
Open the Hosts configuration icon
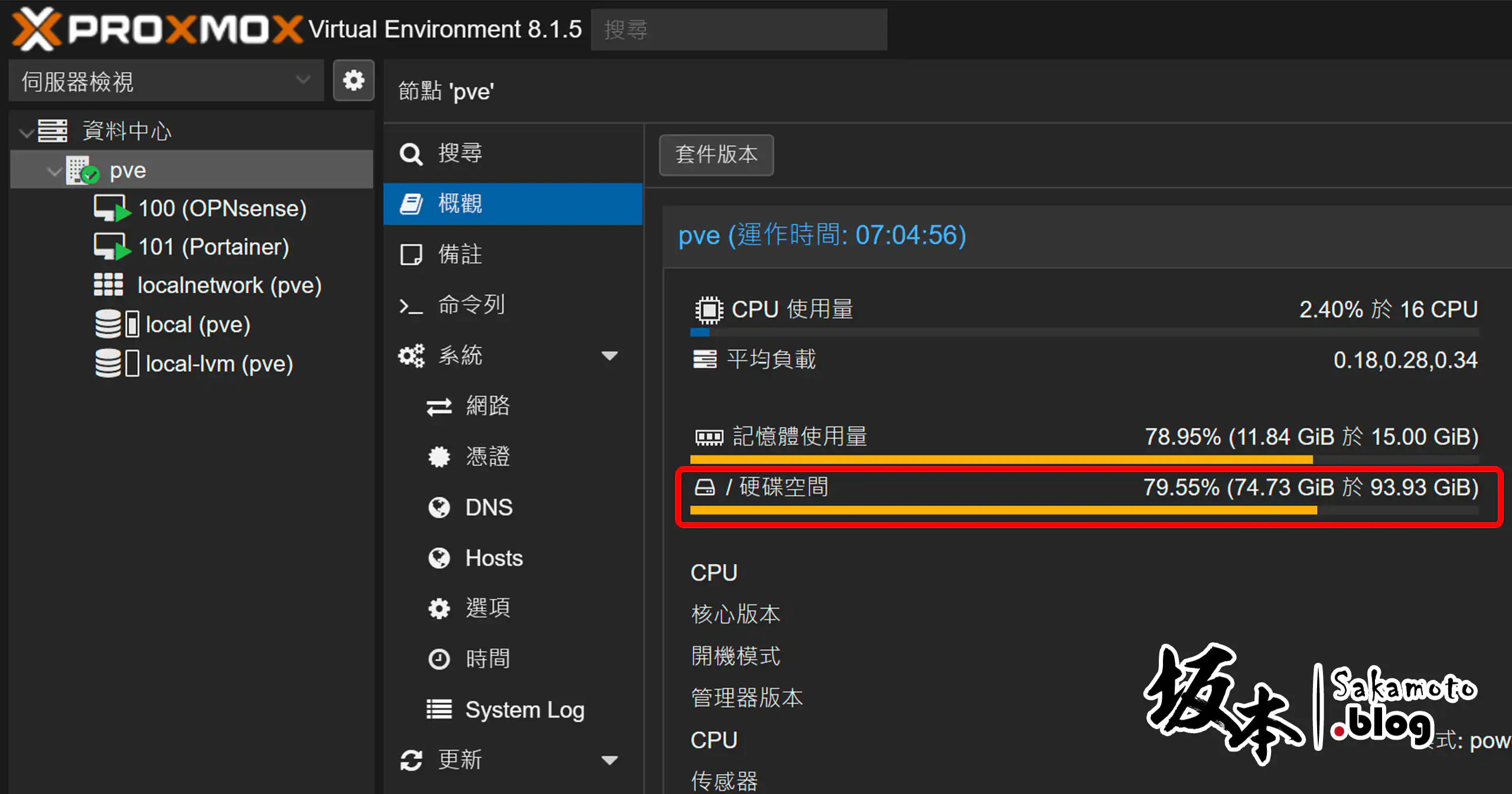[x=438, y=558]
